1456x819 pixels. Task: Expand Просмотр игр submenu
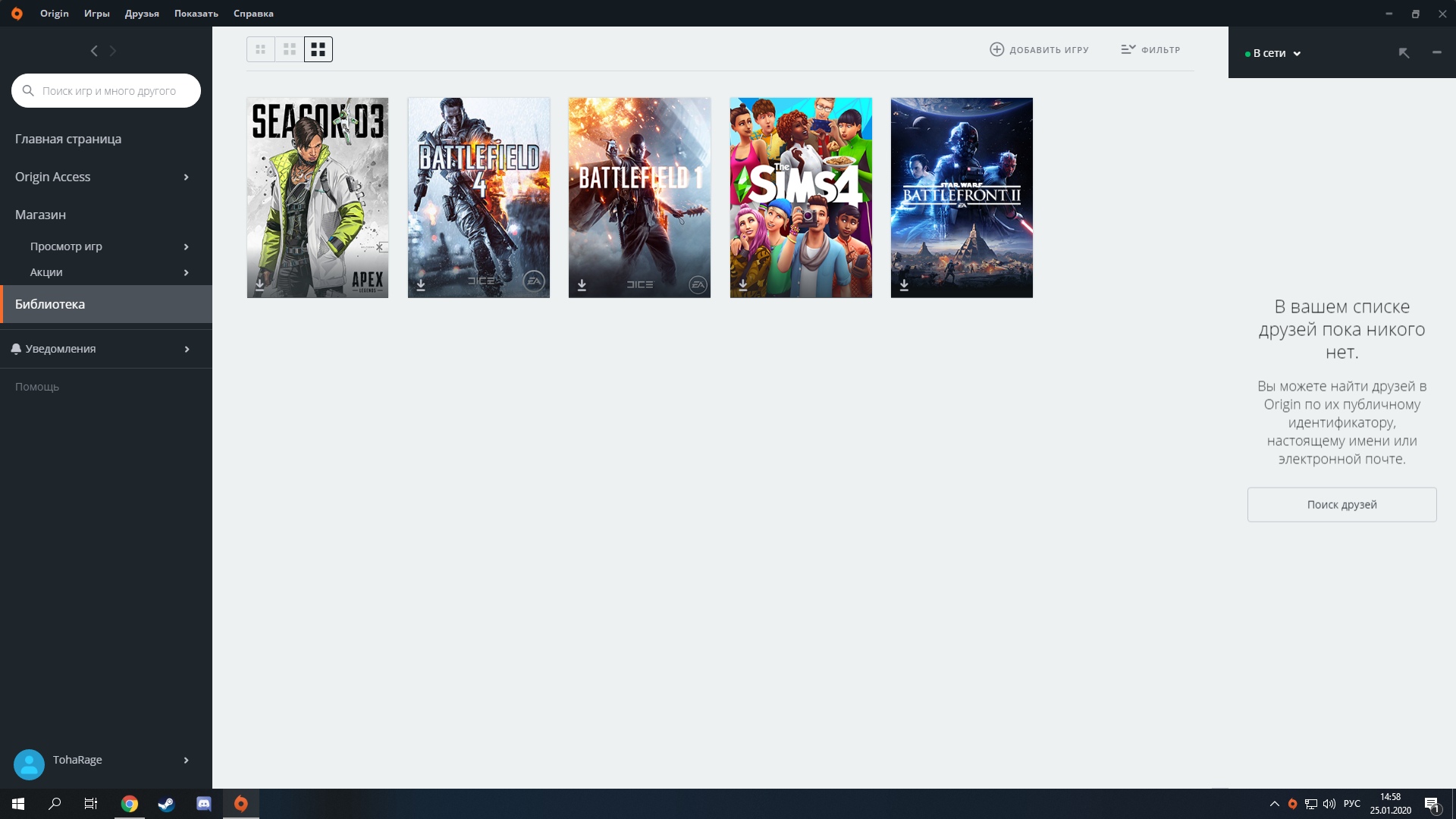pyautogui.click(x=186, y=246)
